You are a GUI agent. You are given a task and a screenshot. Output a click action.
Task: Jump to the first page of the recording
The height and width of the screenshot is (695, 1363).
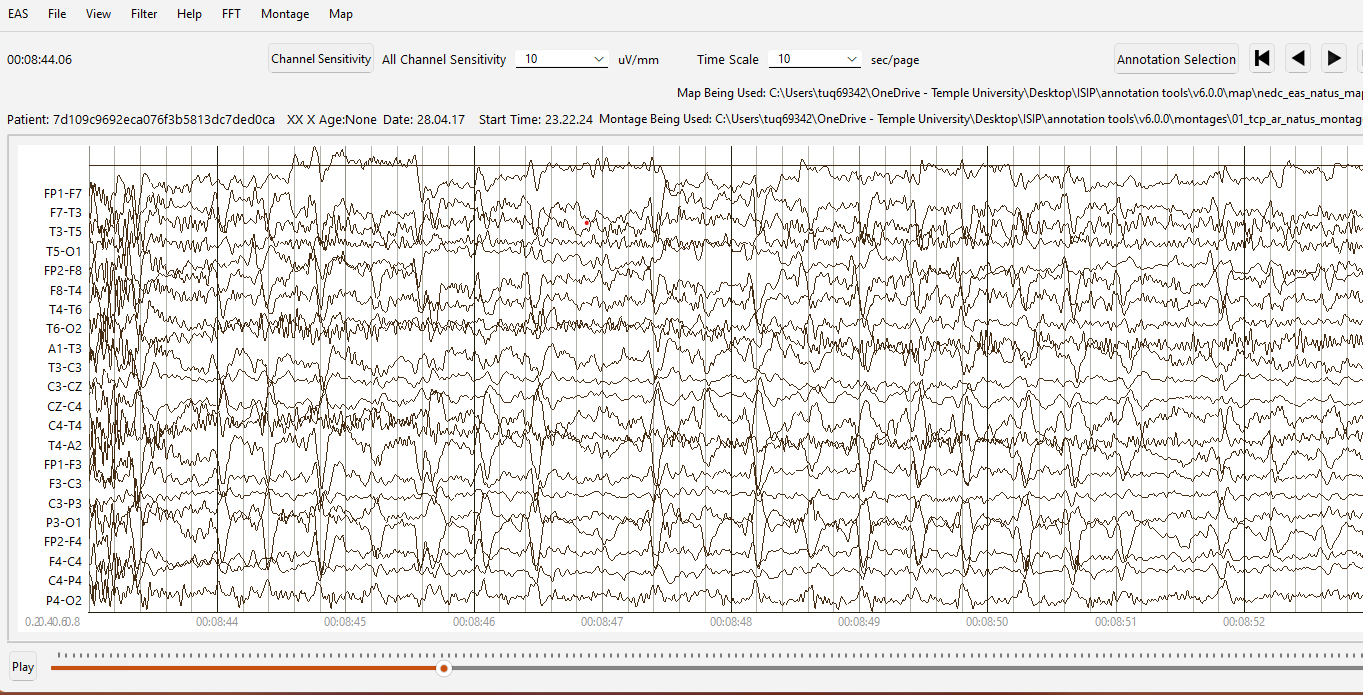1262,59
